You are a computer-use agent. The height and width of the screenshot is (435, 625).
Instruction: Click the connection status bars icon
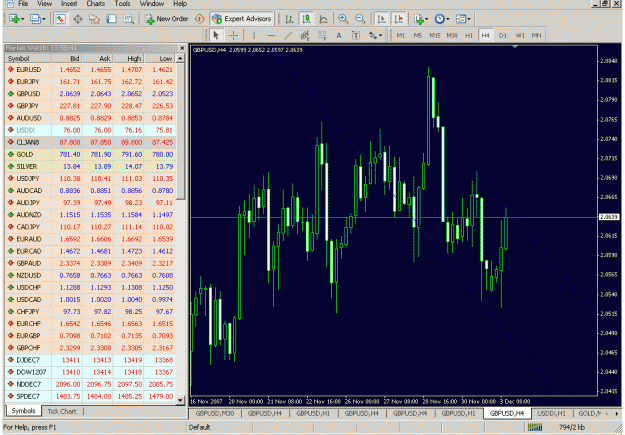tap(535, 427)
